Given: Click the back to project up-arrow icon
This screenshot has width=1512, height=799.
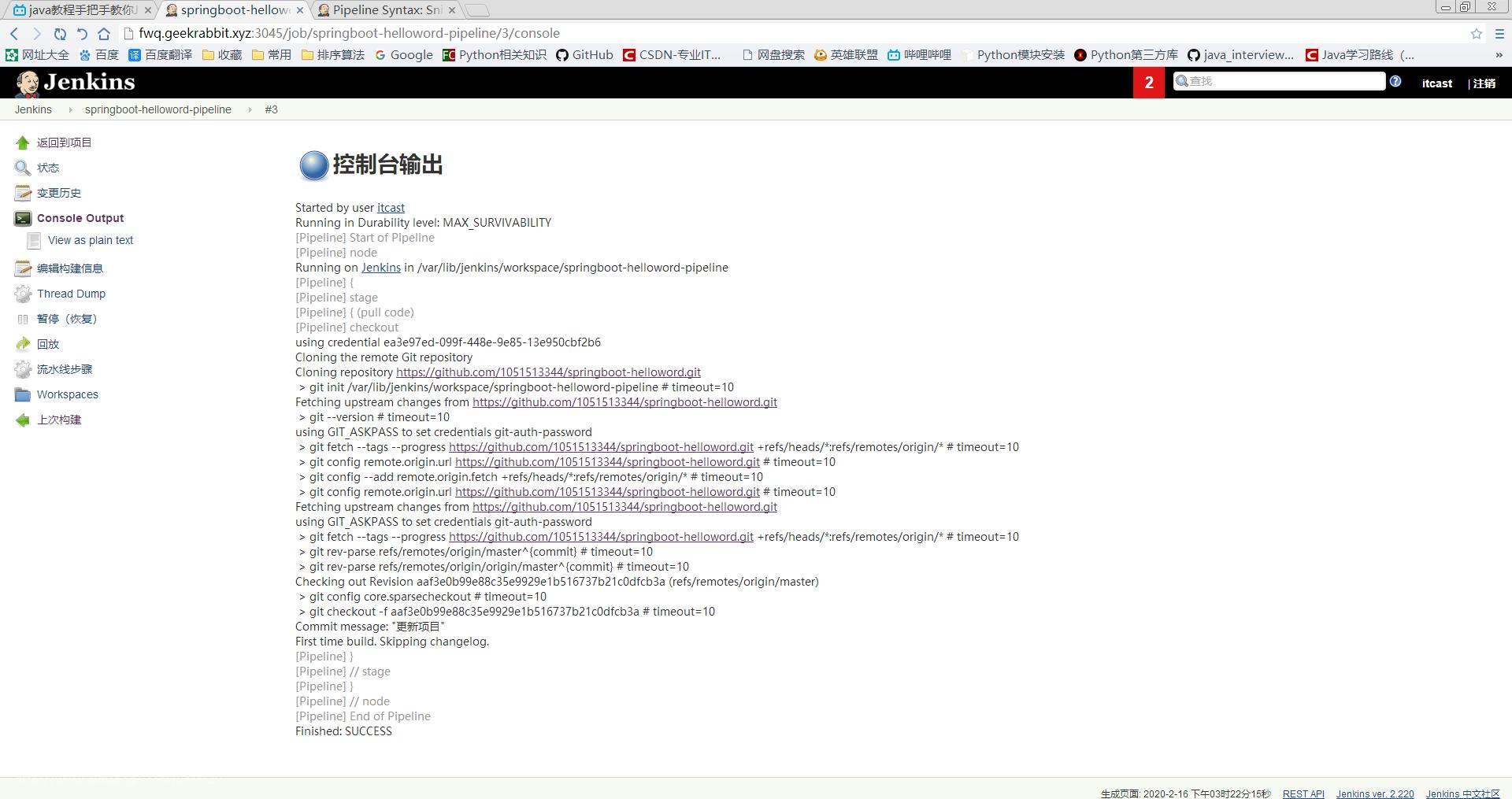Looking at the screenshot, I should (x=23, y=142).
